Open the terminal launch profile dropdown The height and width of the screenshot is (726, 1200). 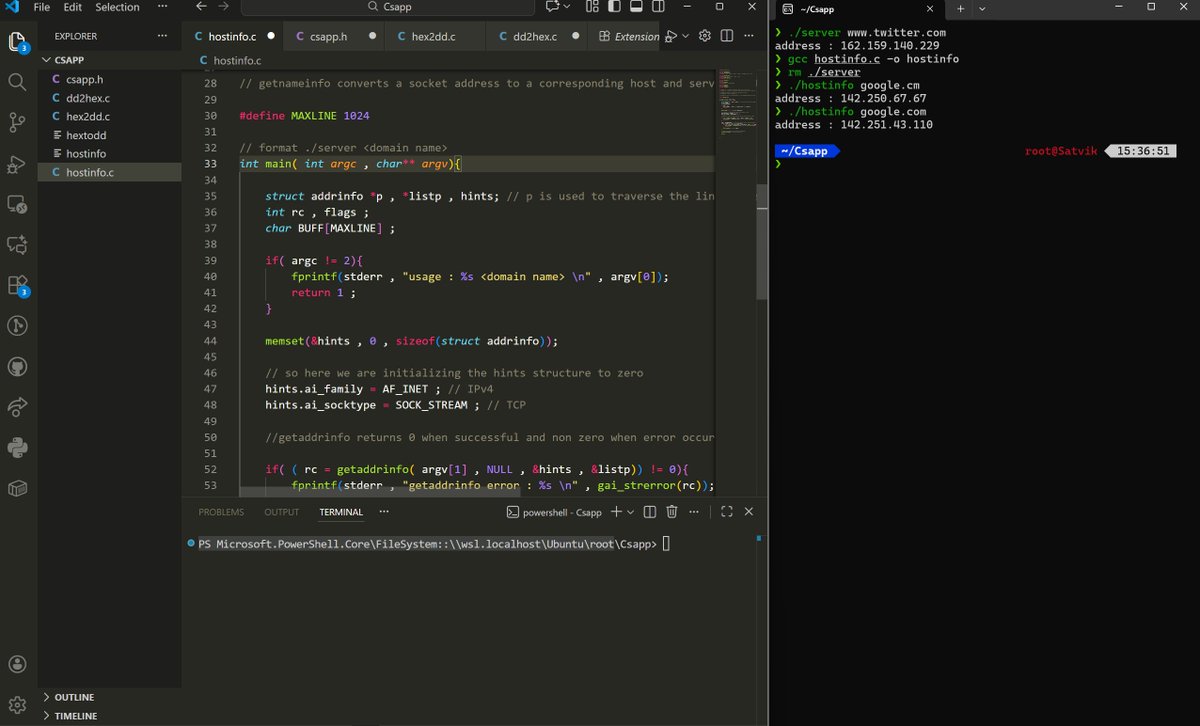coord(630,512)
